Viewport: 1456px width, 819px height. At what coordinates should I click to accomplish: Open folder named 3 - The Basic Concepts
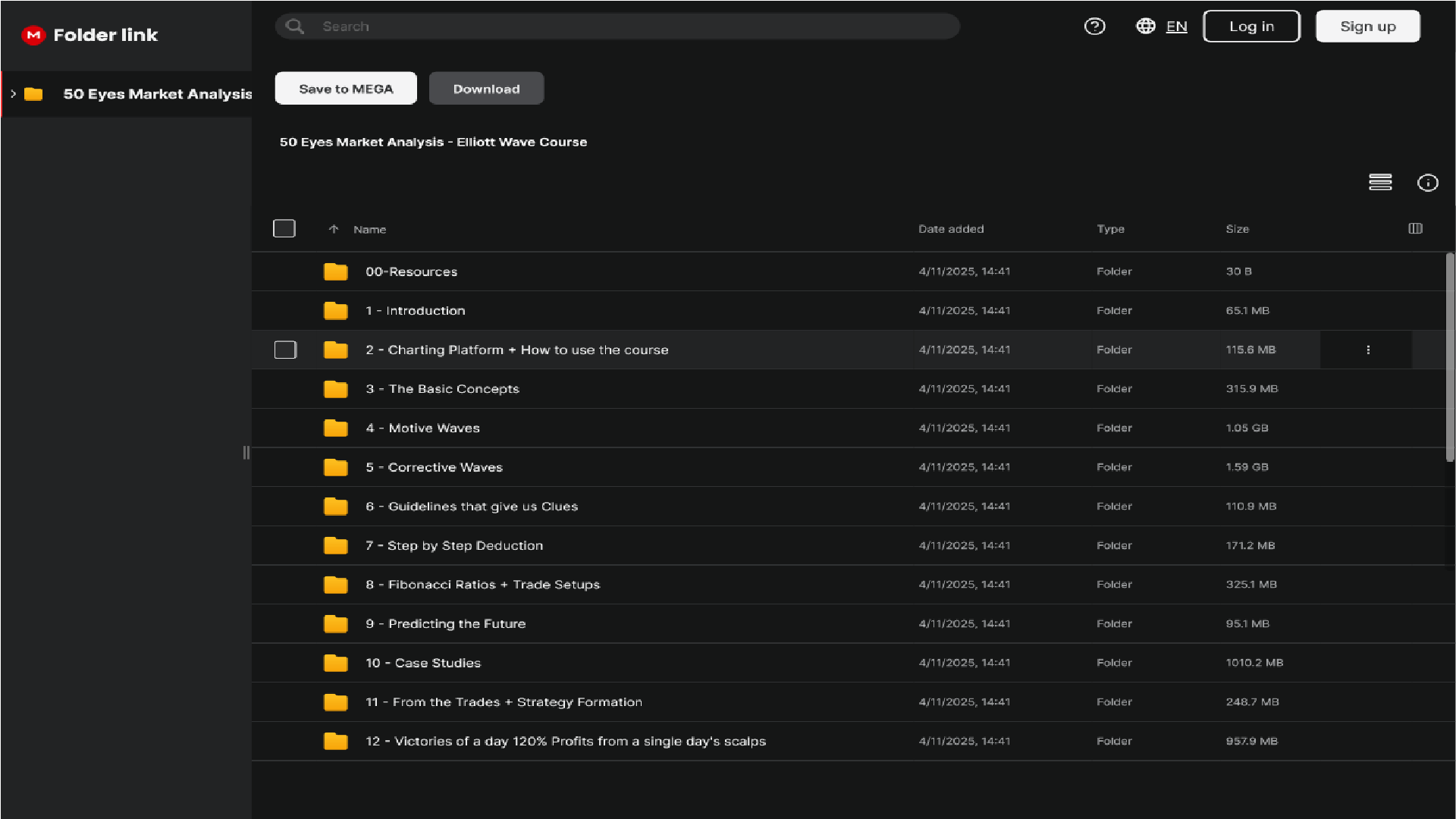[442, 389]
